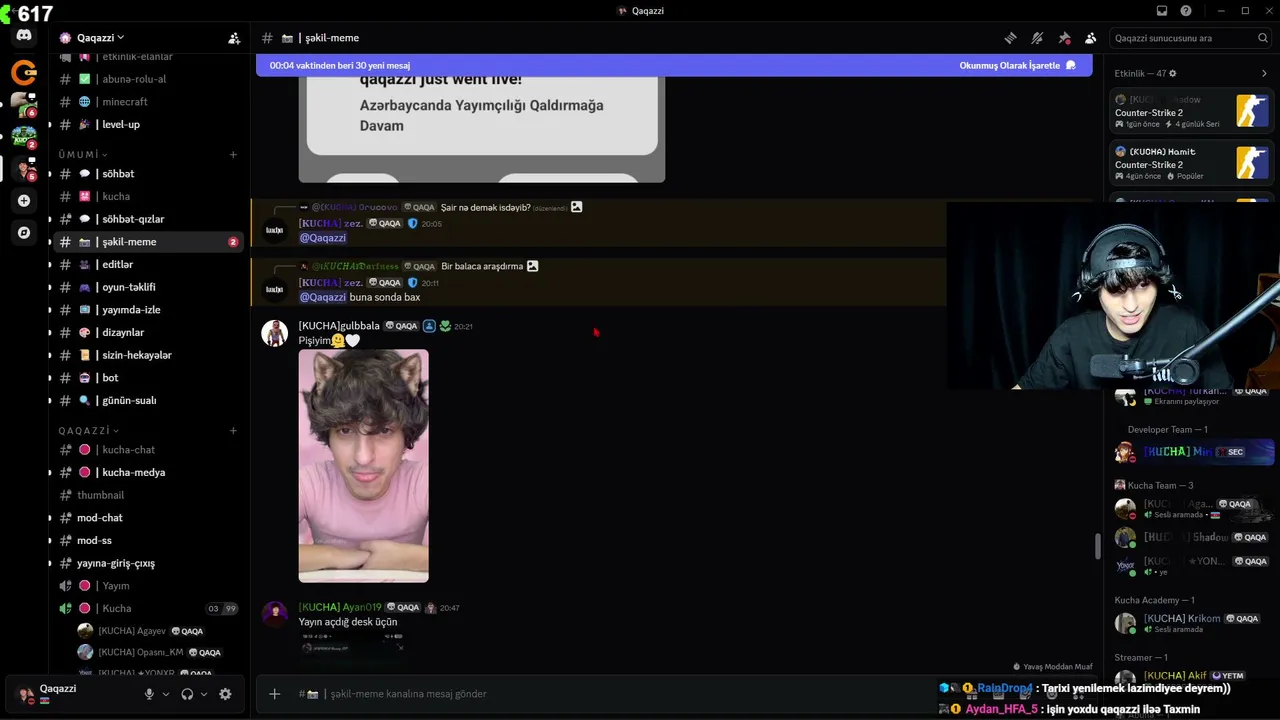1280x720 pixels.
Task: Open headphone output options arrow
Action: (x=204, y=694)
